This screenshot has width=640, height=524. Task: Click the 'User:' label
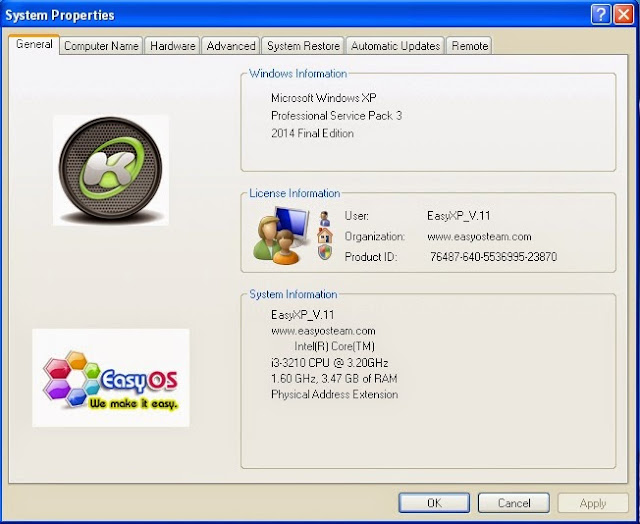click(x=356, y=216)
